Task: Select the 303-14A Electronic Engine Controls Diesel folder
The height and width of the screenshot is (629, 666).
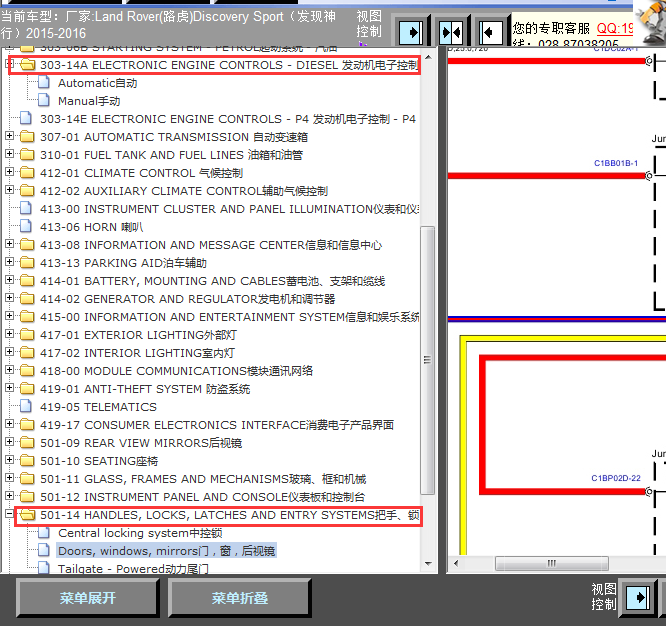Action: 229,65
